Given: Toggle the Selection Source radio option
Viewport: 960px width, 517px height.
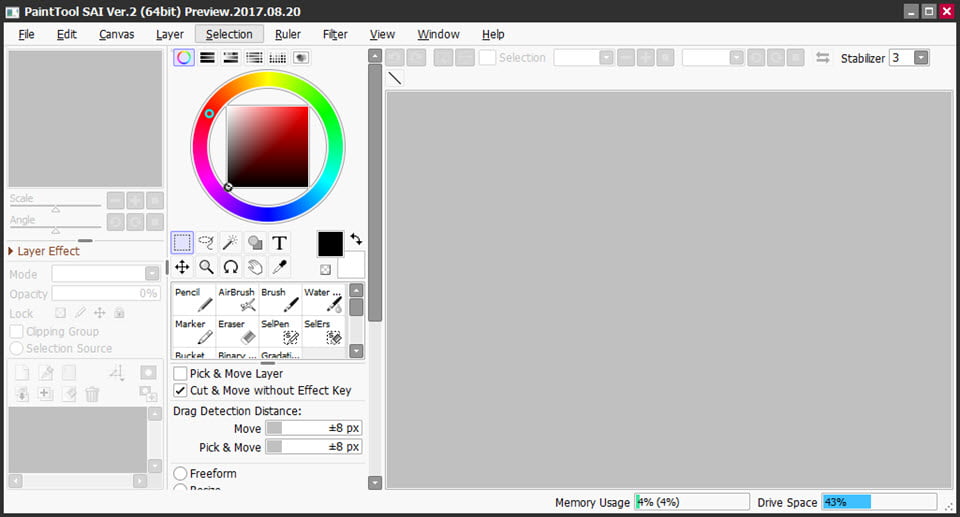Looking at the screenshot, I should 17,348.
